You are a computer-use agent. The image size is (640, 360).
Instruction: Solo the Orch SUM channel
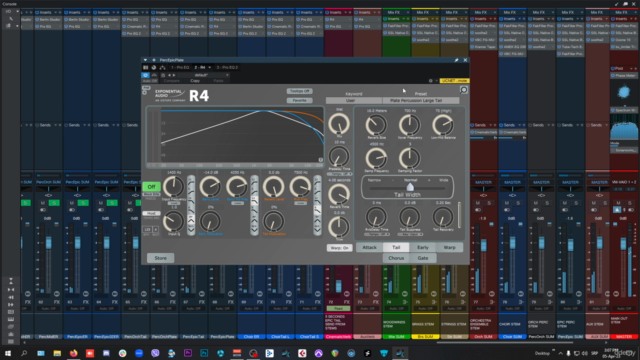[489, 203]
